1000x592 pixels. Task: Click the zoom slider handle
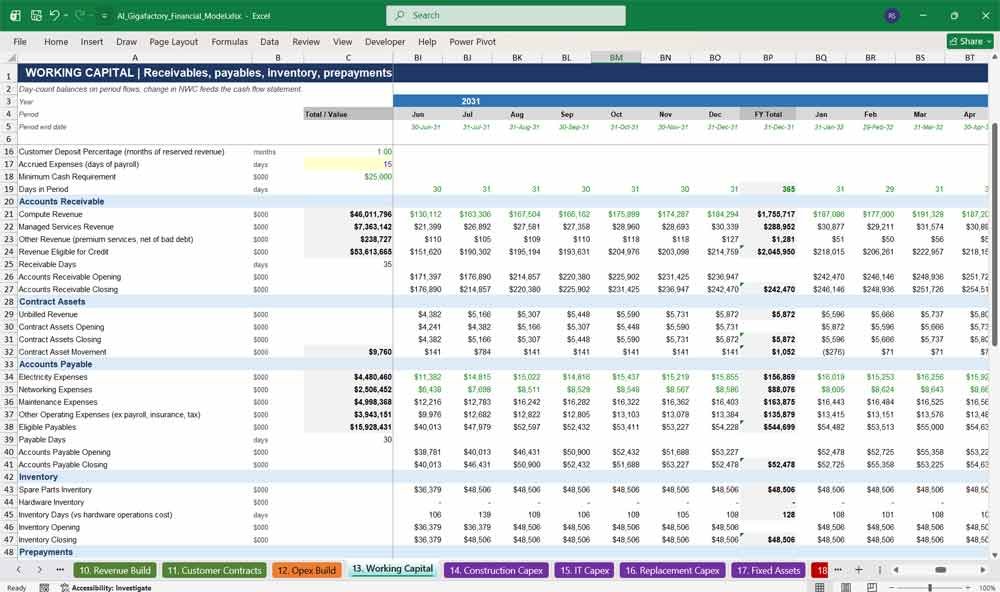(x=930, y=587)
